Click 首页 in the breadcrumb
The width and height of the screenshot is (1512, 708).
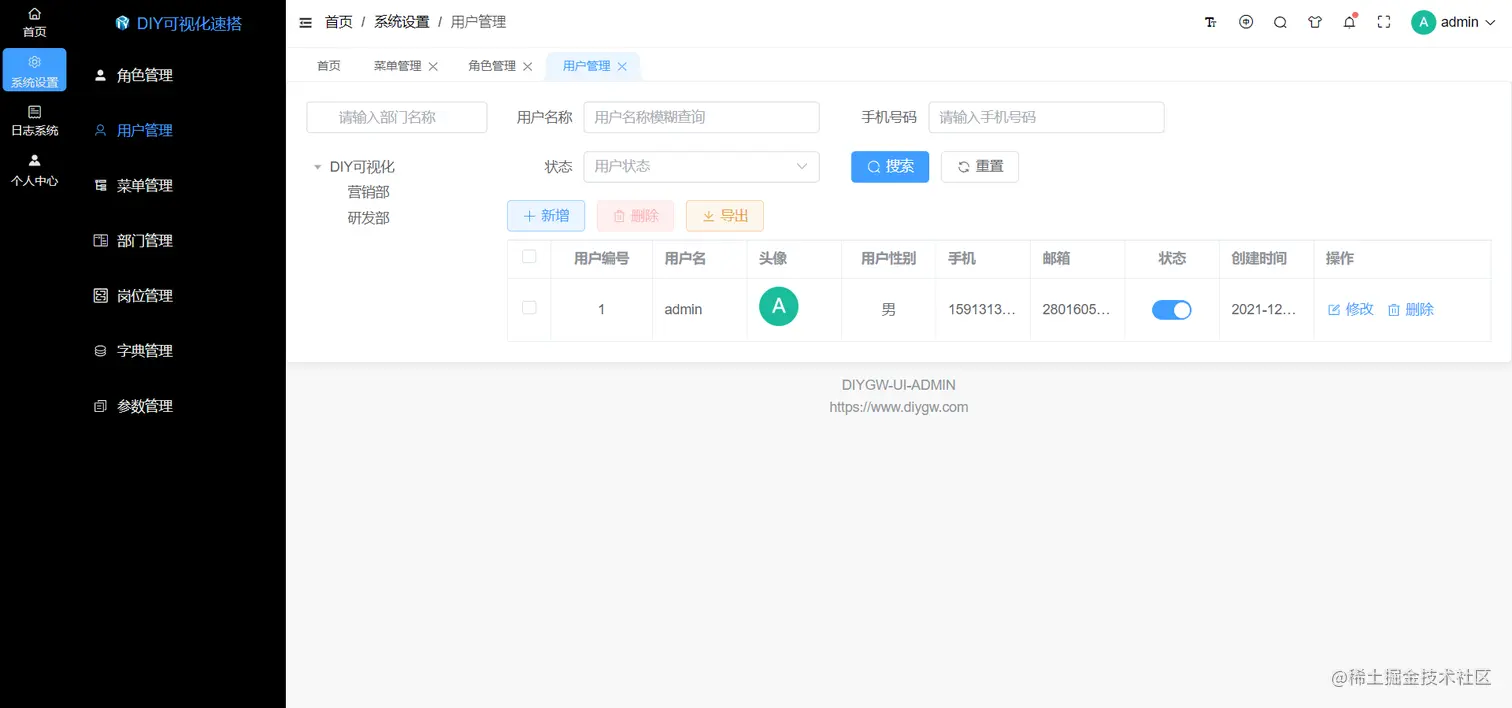point(339,22)
